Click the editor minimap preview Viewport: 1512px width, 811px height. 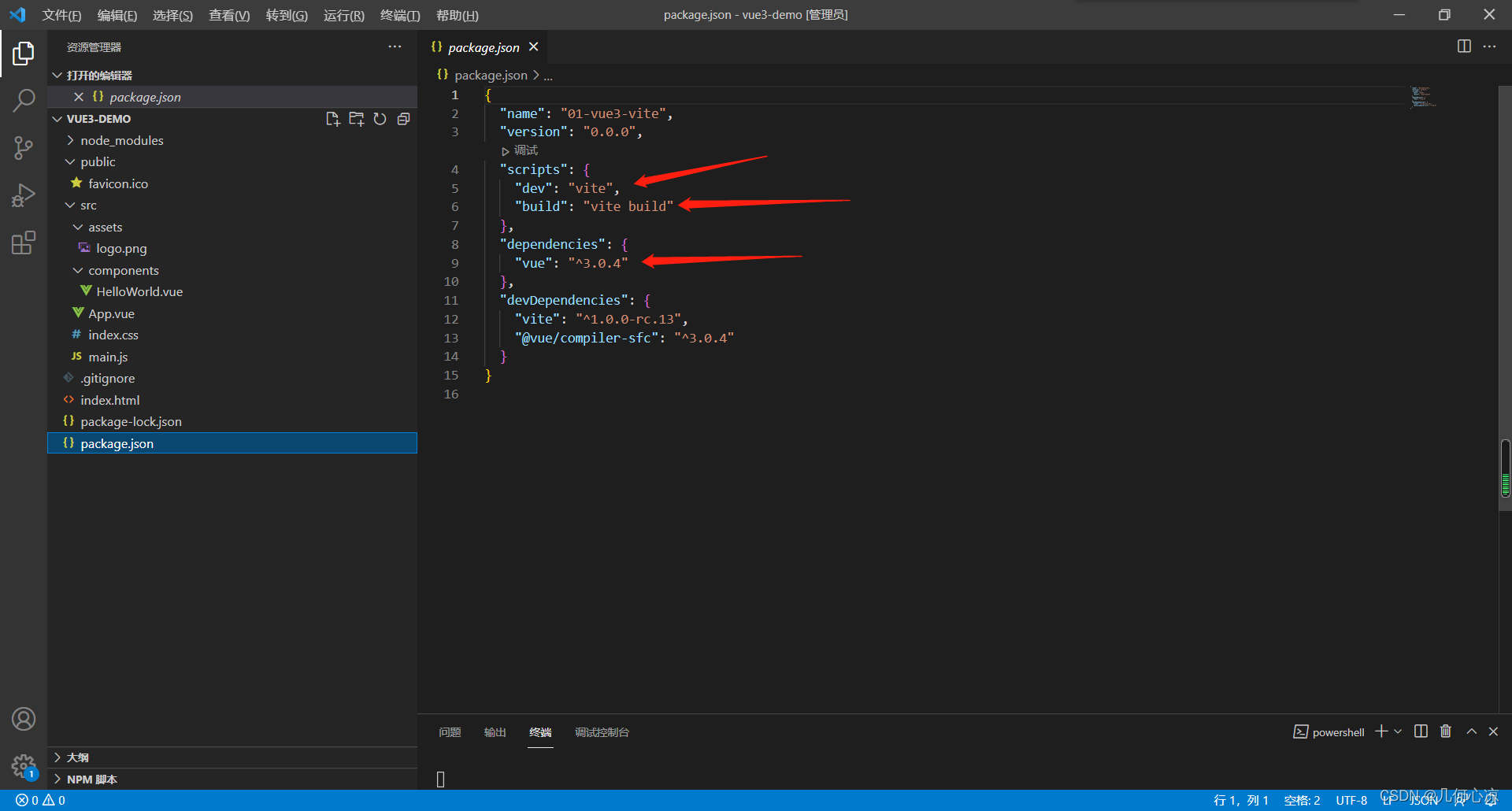point(1422,98)
